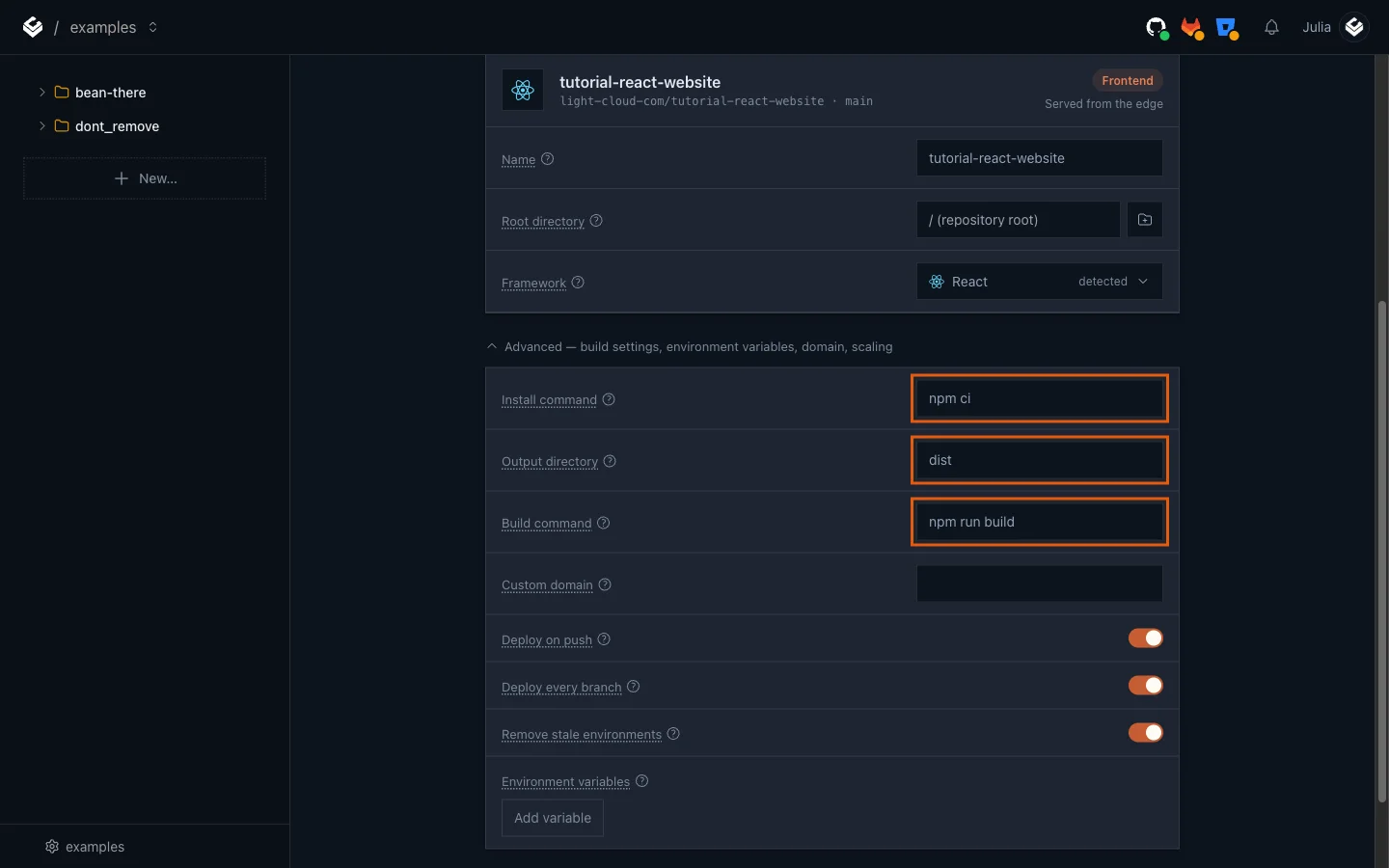Show help for Environment variables
This screenshot has height=868, width=1389.
click(641, 781)
